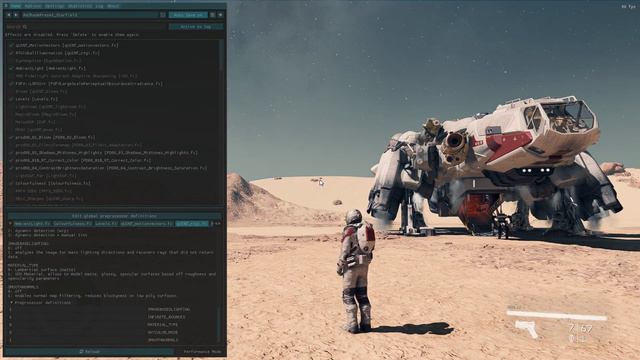
Task: Collapse the Preprocessor definitions section
Action: tap(40, 303)
